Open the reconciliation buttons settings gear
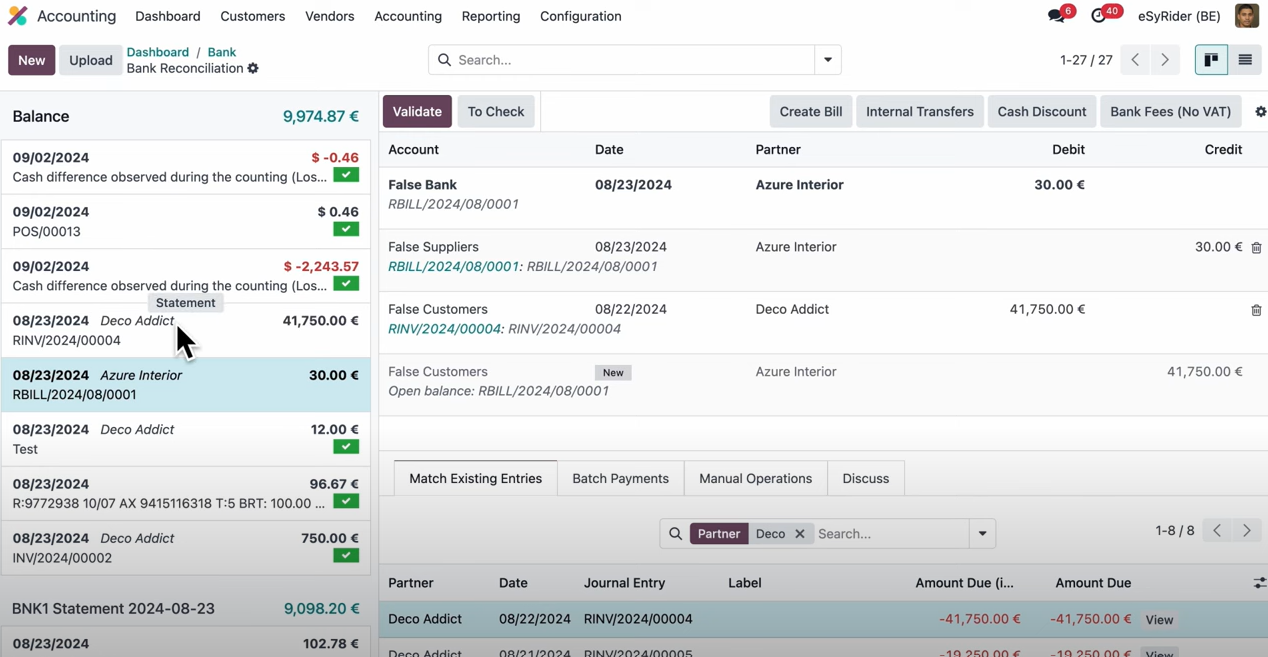Screen dimensions: 1268x657 1260,111
